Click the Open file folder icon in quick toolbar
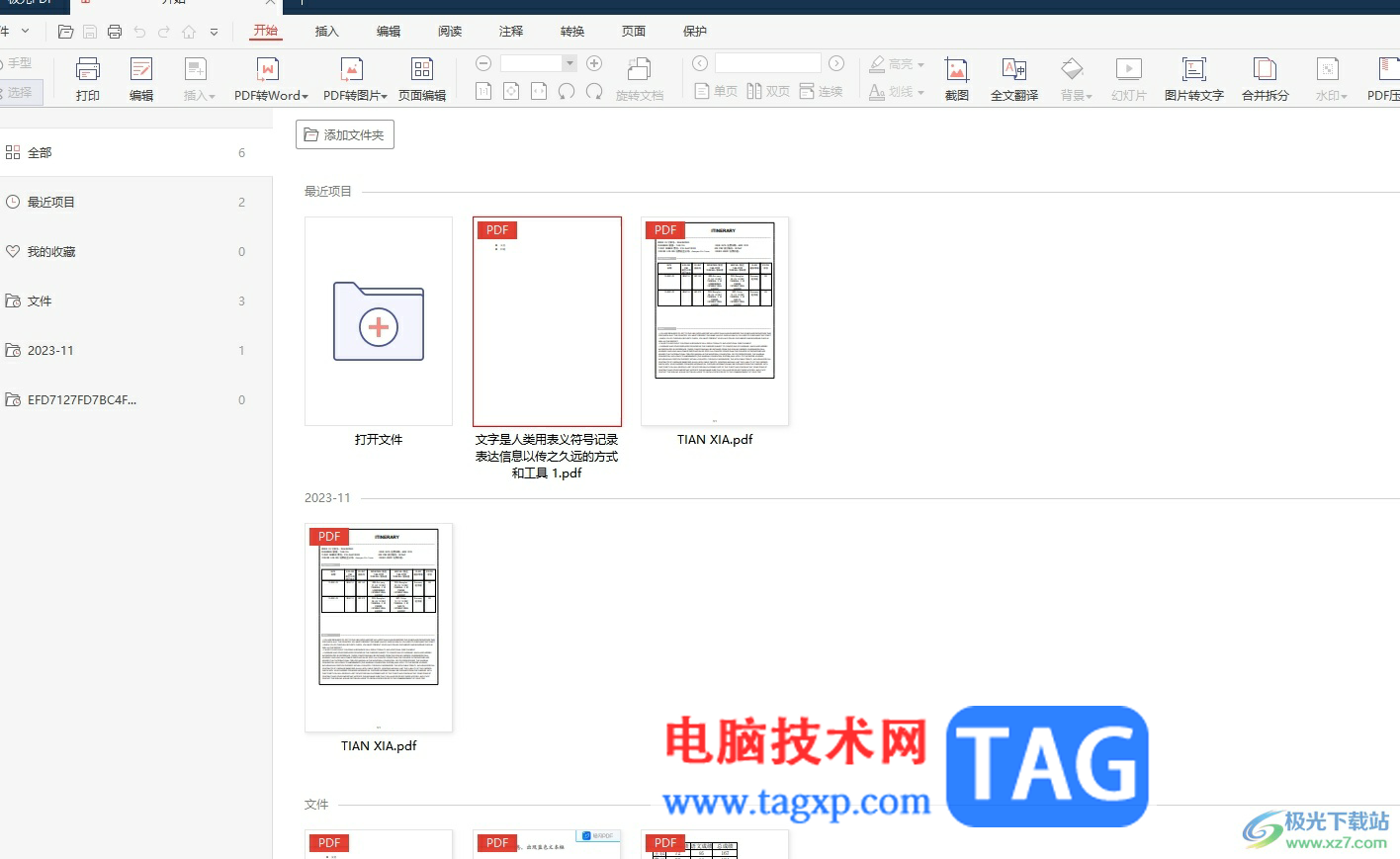 pos(65,32)
